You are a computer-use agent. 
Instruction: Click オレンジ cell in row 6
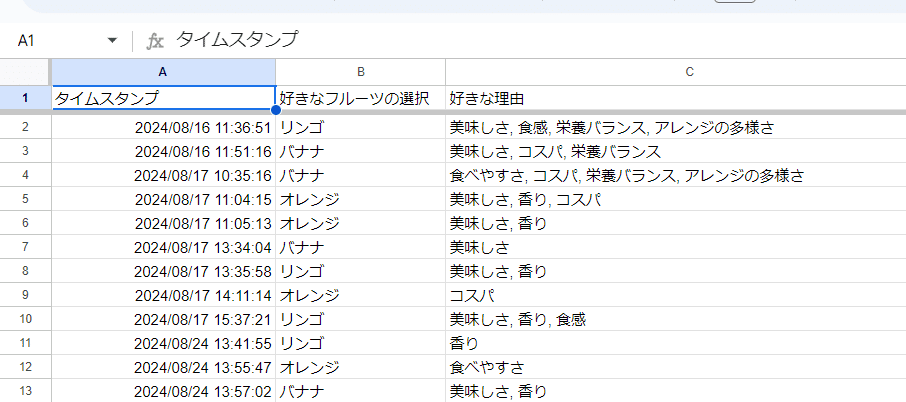[x=361, y=223]
